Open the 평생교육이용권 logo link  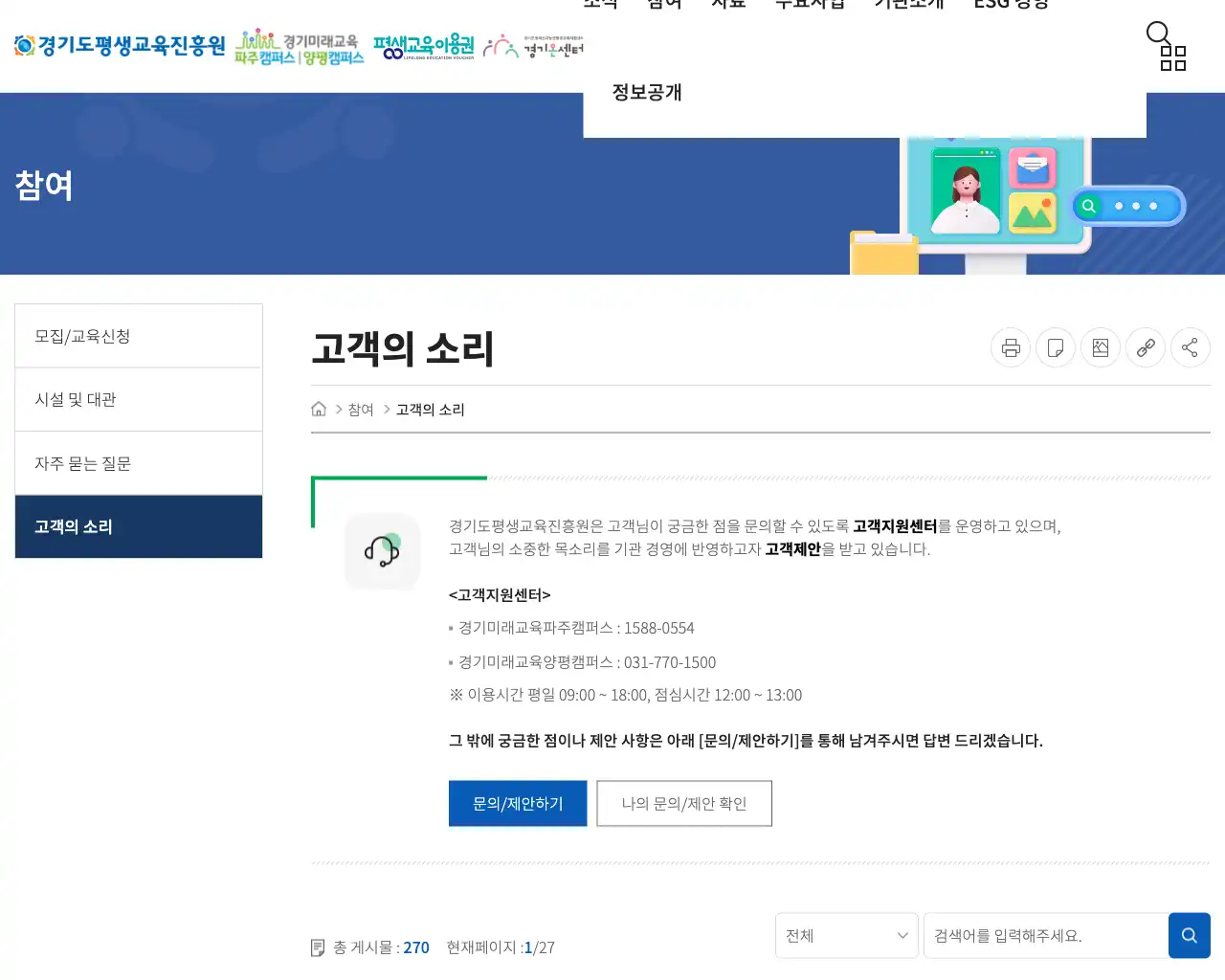(424, 47)
